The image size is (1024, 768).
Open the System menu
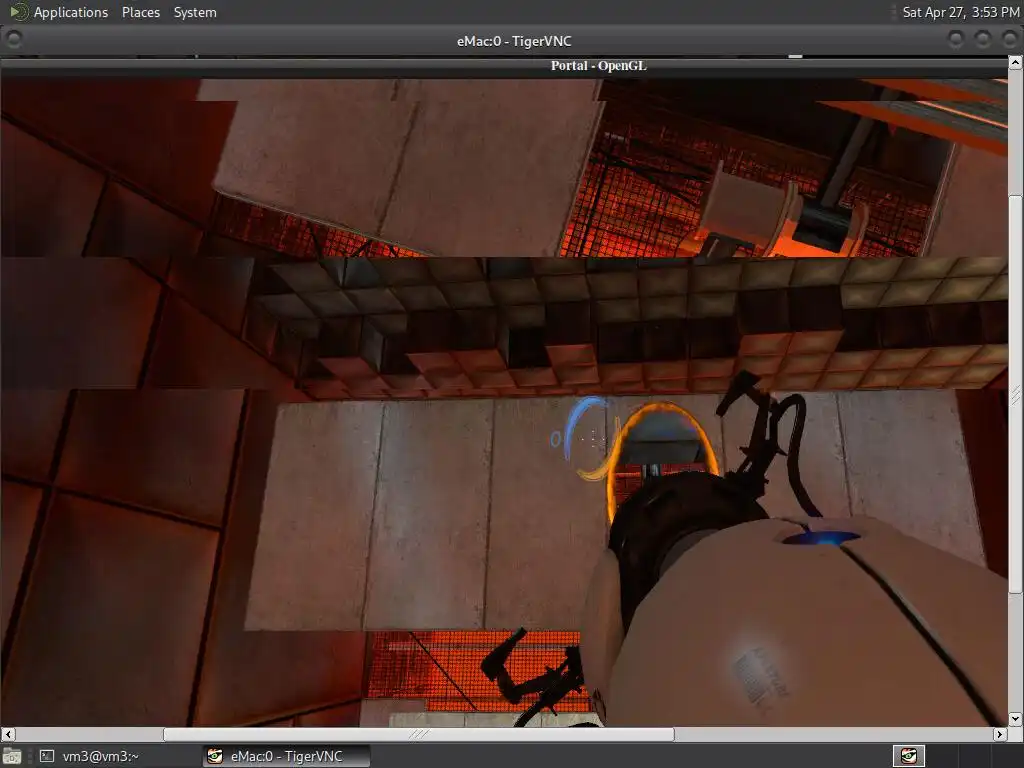click(x=195, y=12)
